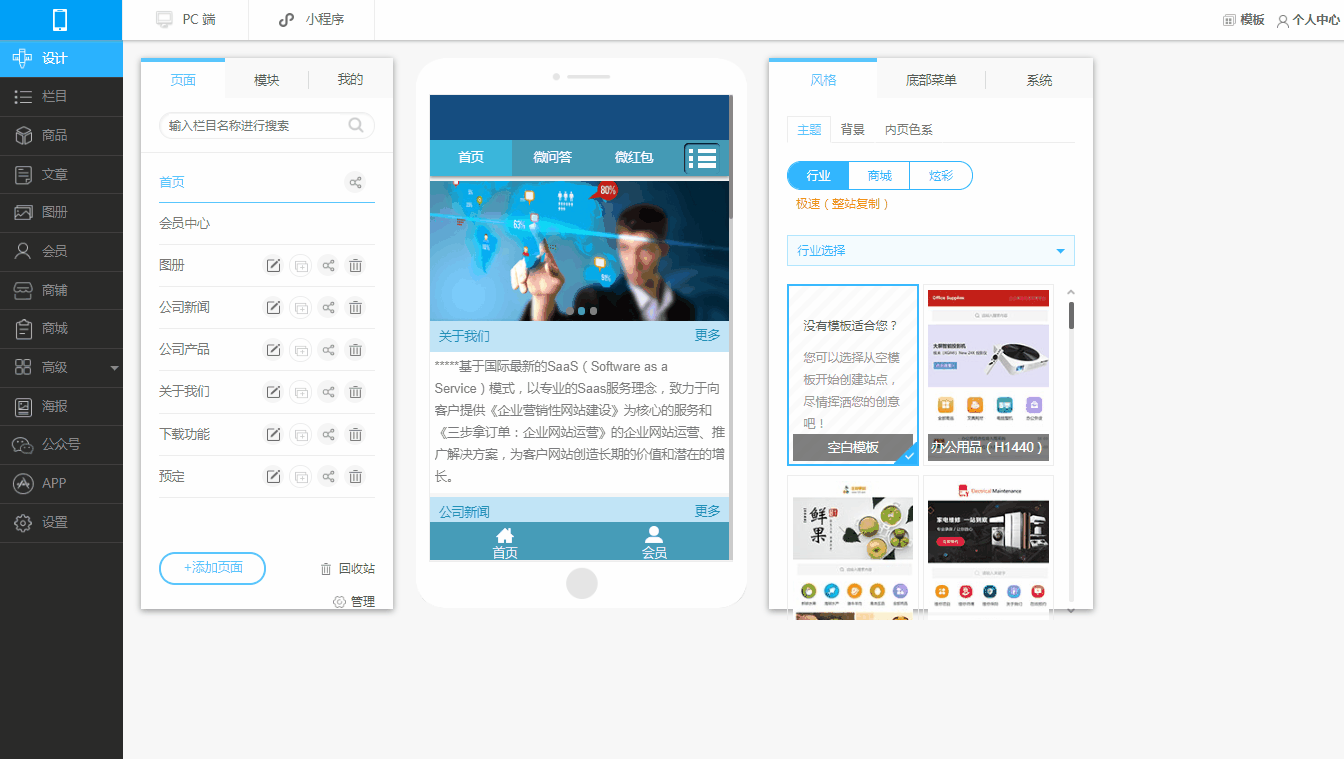Switch to the 底部菜单 tab
Image resolution: width=1344 pixels, height=759 pixels.
(x=931, y=80)
